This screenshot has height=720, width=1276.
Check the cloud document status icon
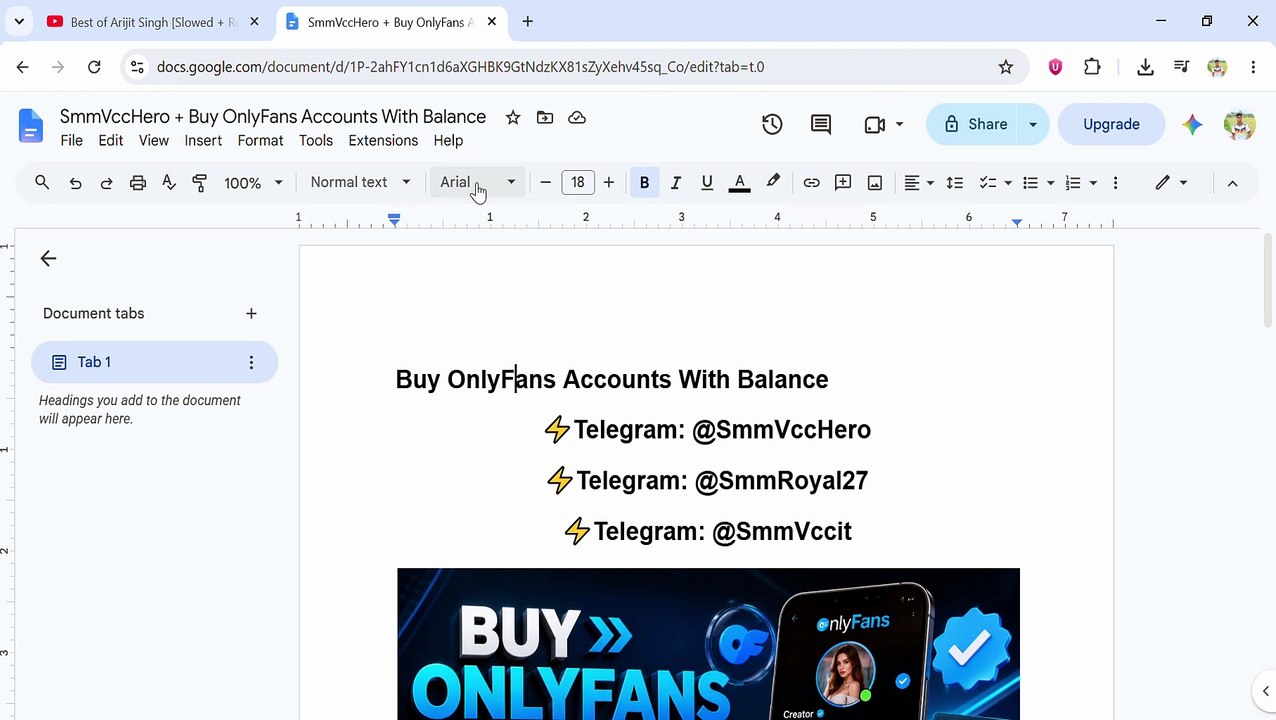[x=577, y=117]
